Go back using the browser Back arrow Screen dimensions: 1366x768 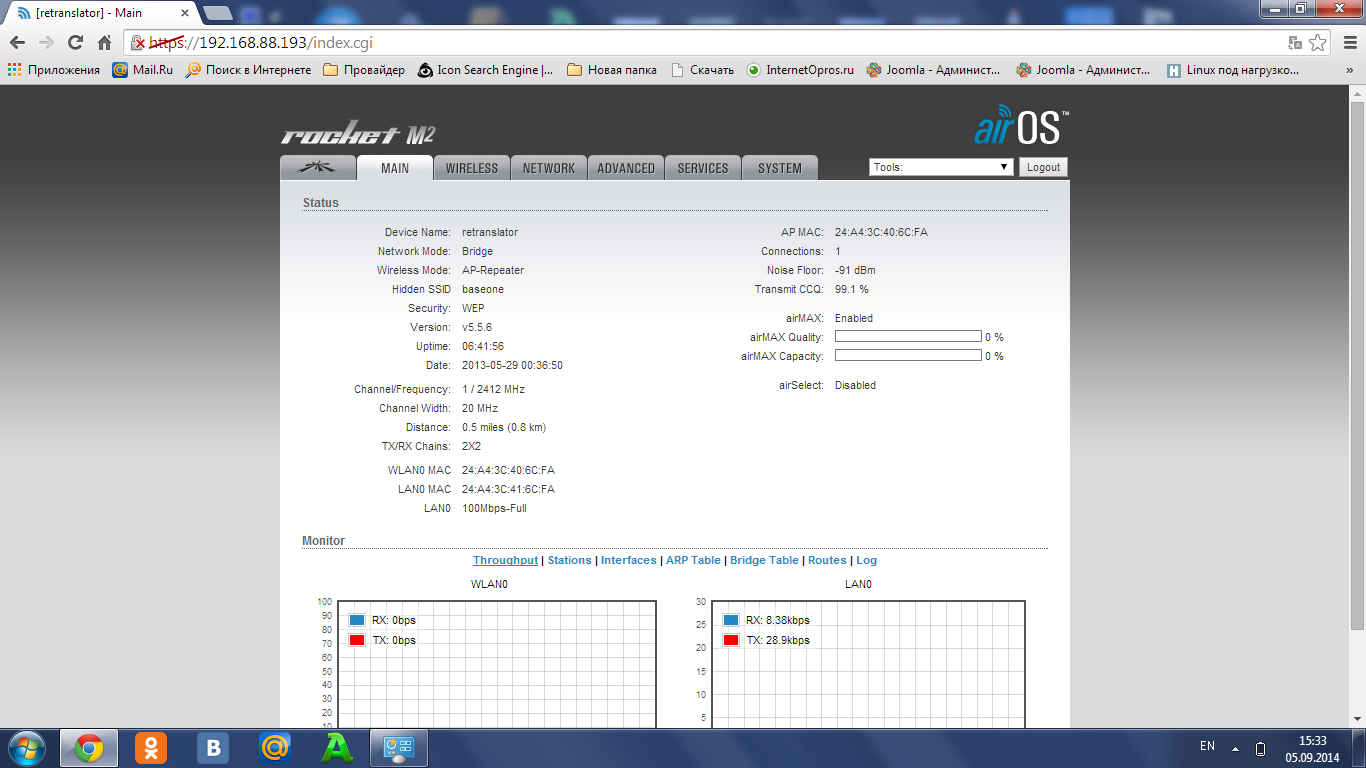[17, 43]
